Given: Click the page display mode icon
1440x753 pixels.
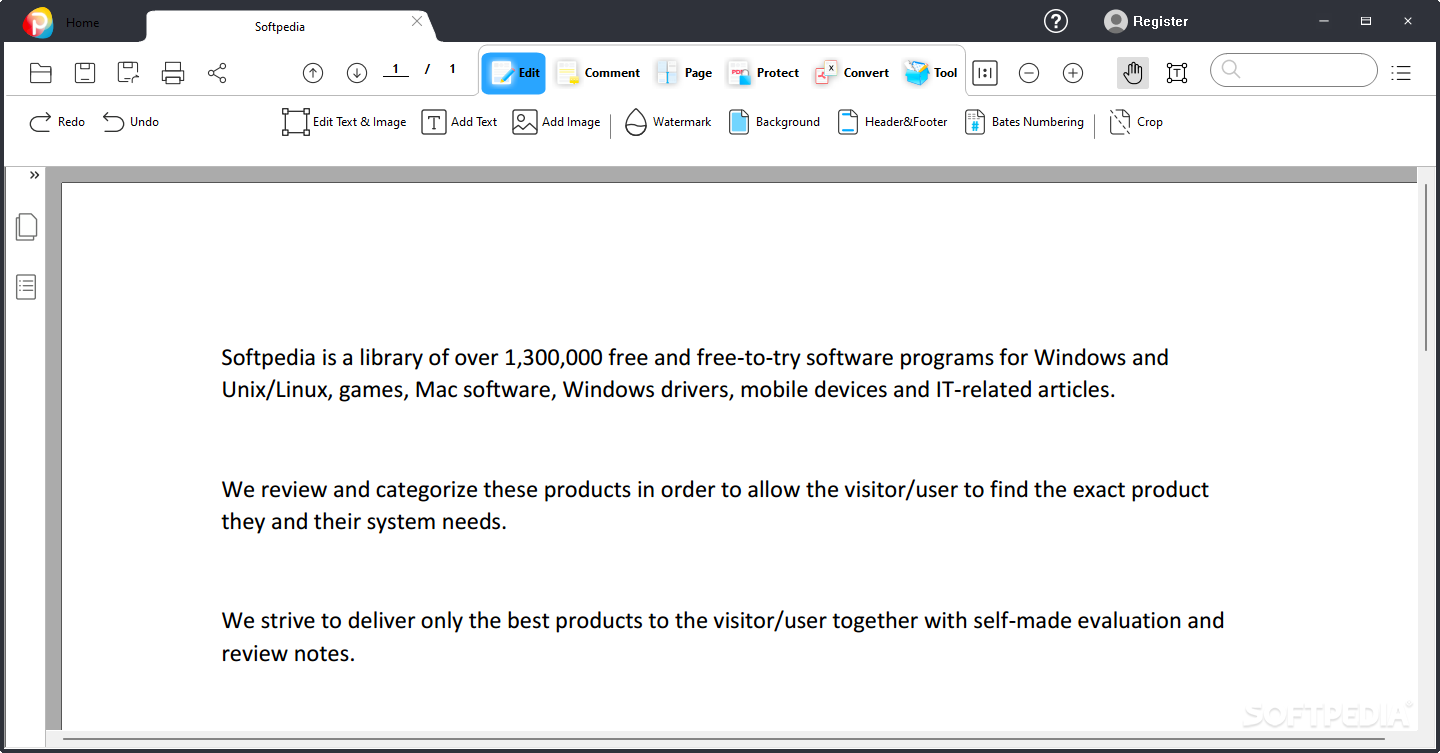Looking at the screenshot, I should pos(985,73).
